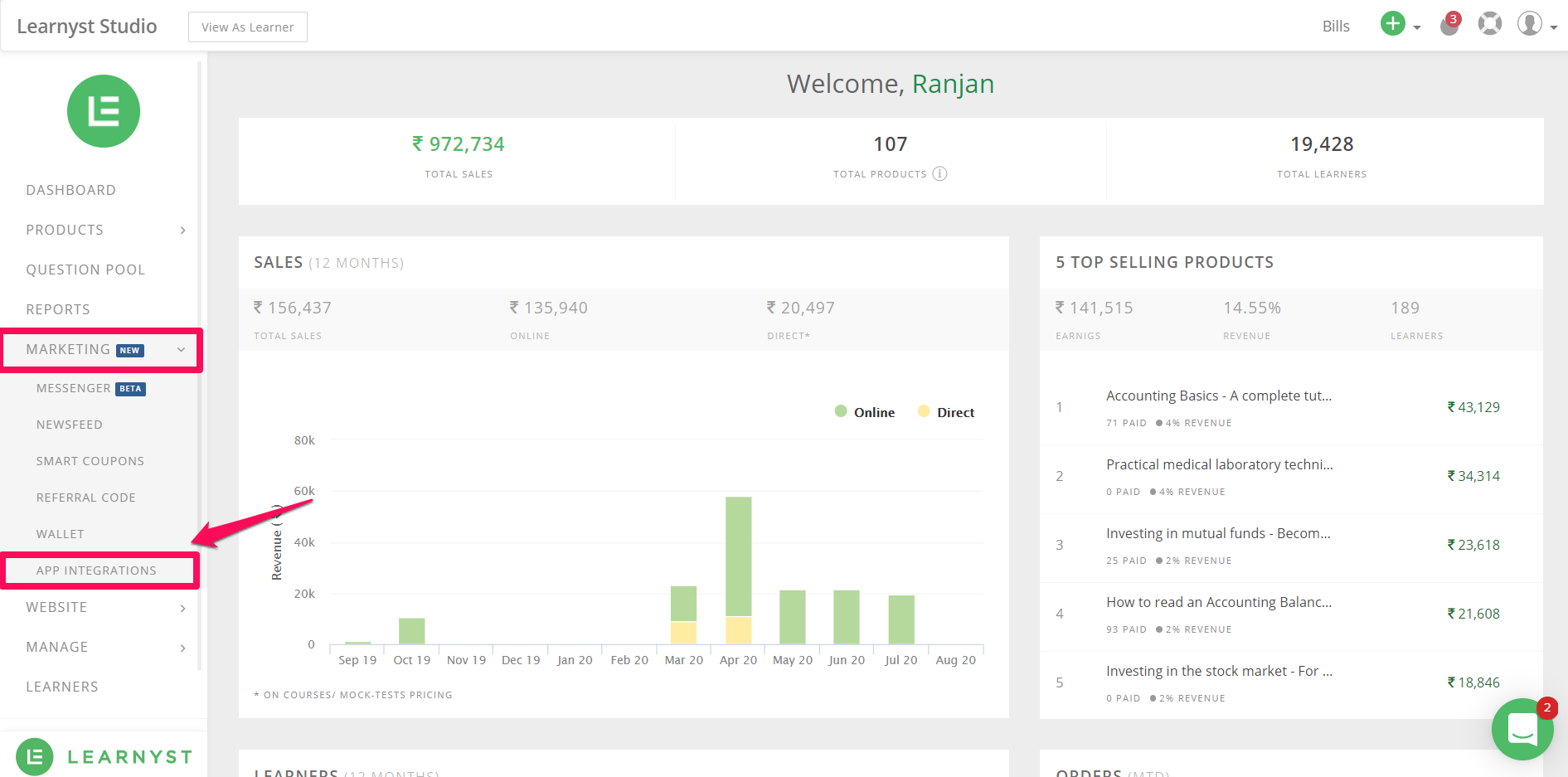1568x777 pixels.
Task: Click the Learnyst Studio title
Action: click(87, 26)
